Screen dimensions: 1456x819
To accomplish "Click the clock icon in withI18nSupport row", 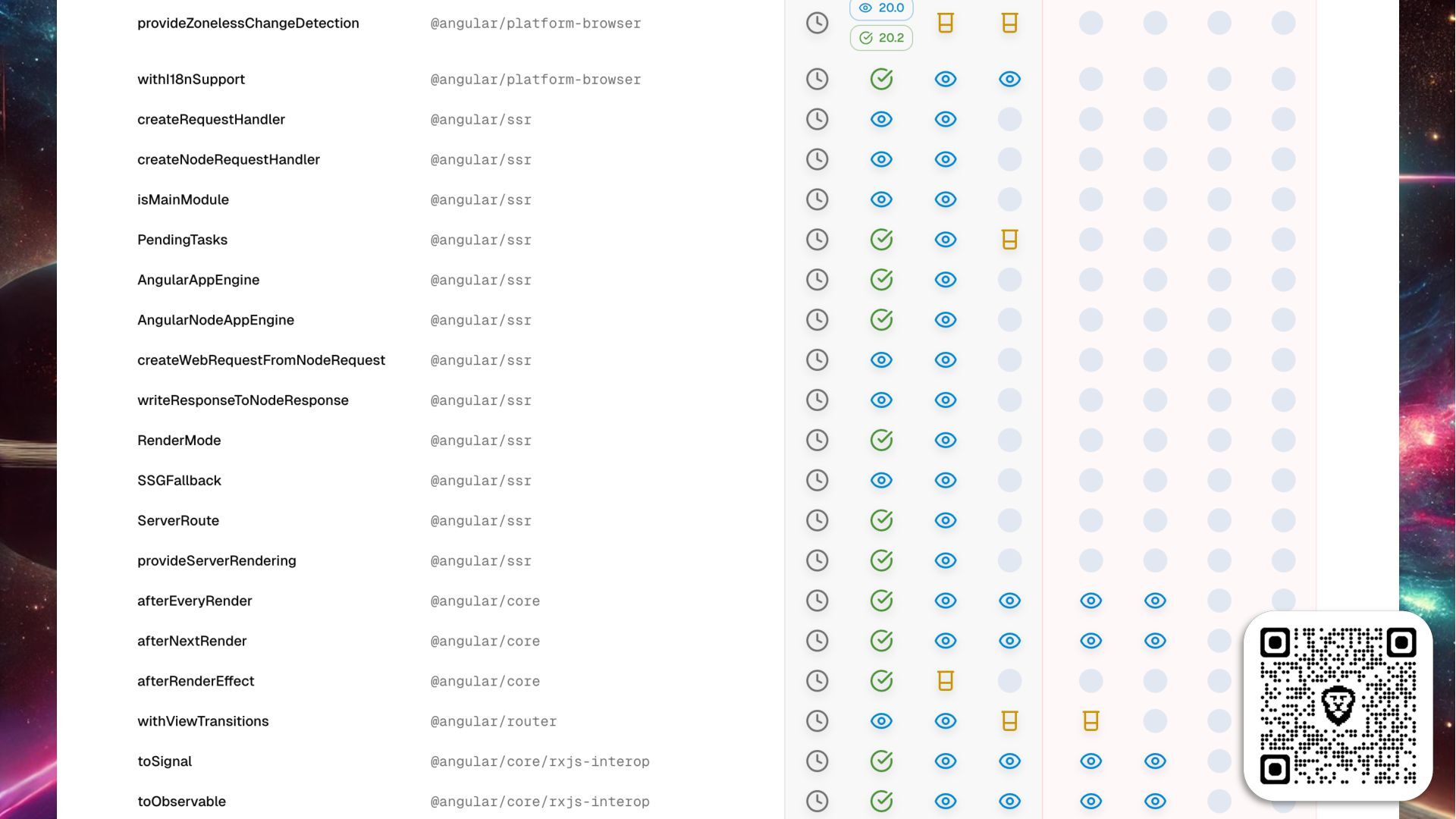I will coord(817,79).
